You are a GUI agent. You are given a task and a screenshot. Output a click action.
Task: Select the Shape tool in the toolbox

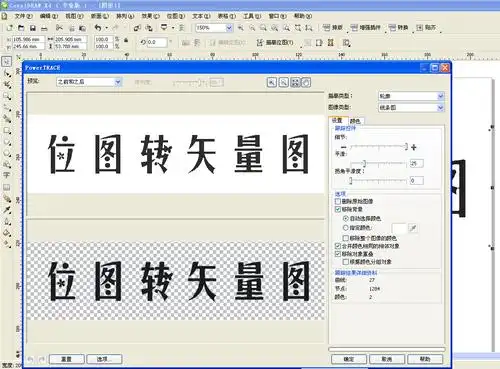(x=7, y=73)
